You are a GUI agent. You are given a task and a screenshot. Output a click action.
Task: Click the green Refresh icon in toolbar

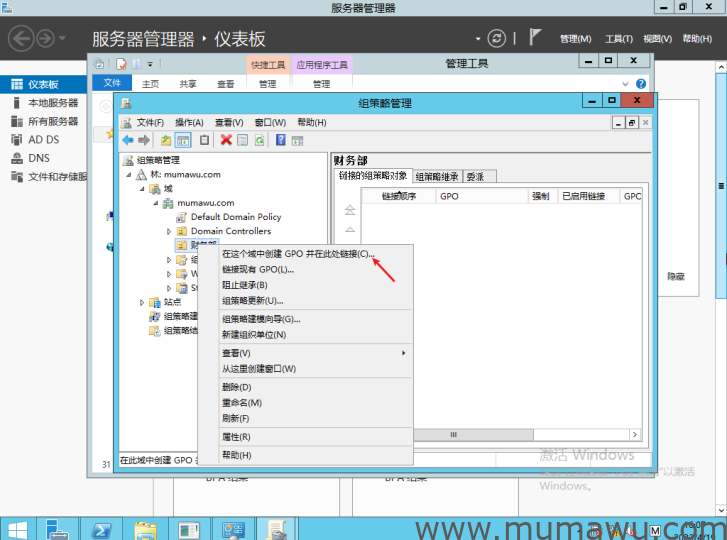pyautogui.click(x=259, y=140)
